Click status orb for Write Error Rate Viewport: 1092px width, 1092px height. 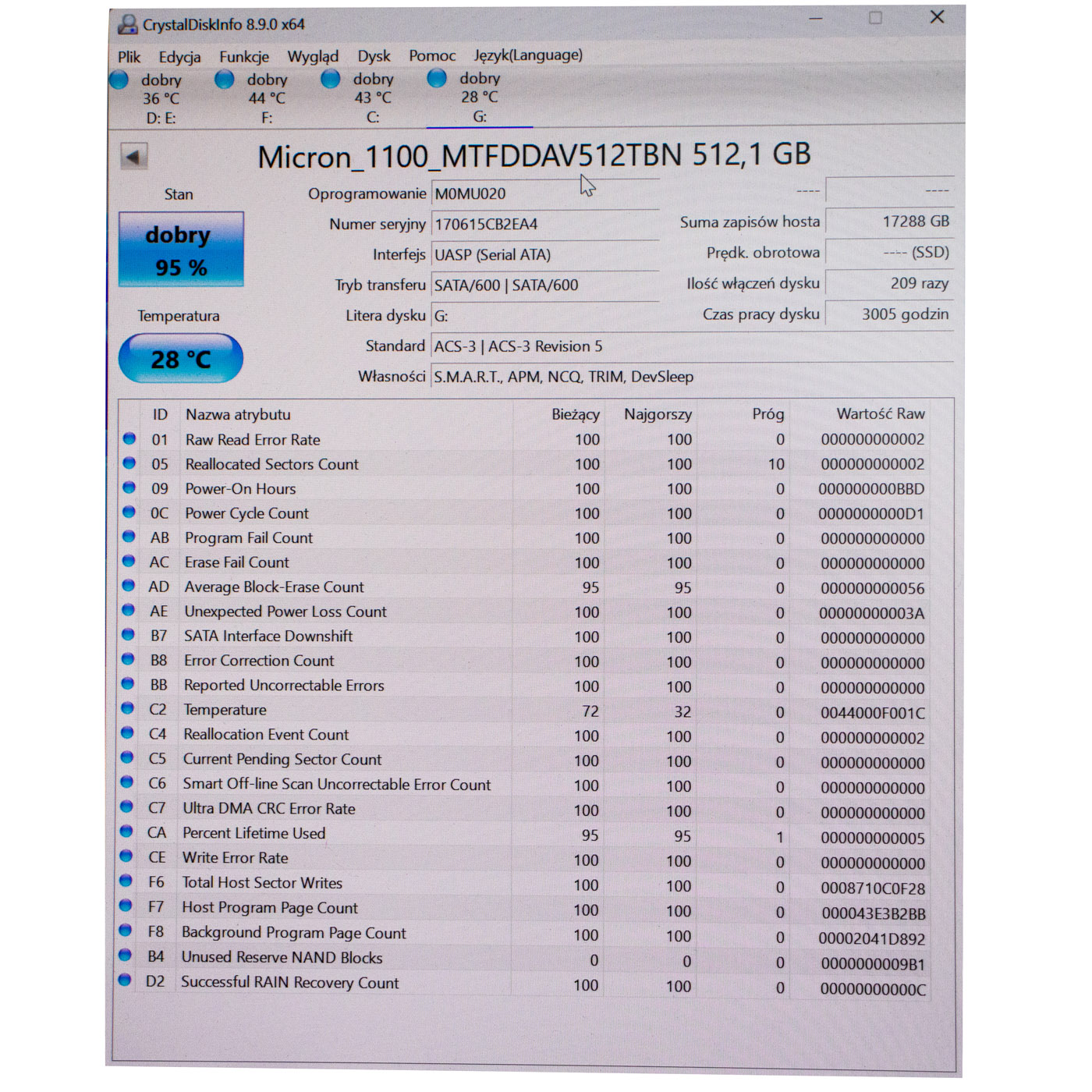pos(126,856)
